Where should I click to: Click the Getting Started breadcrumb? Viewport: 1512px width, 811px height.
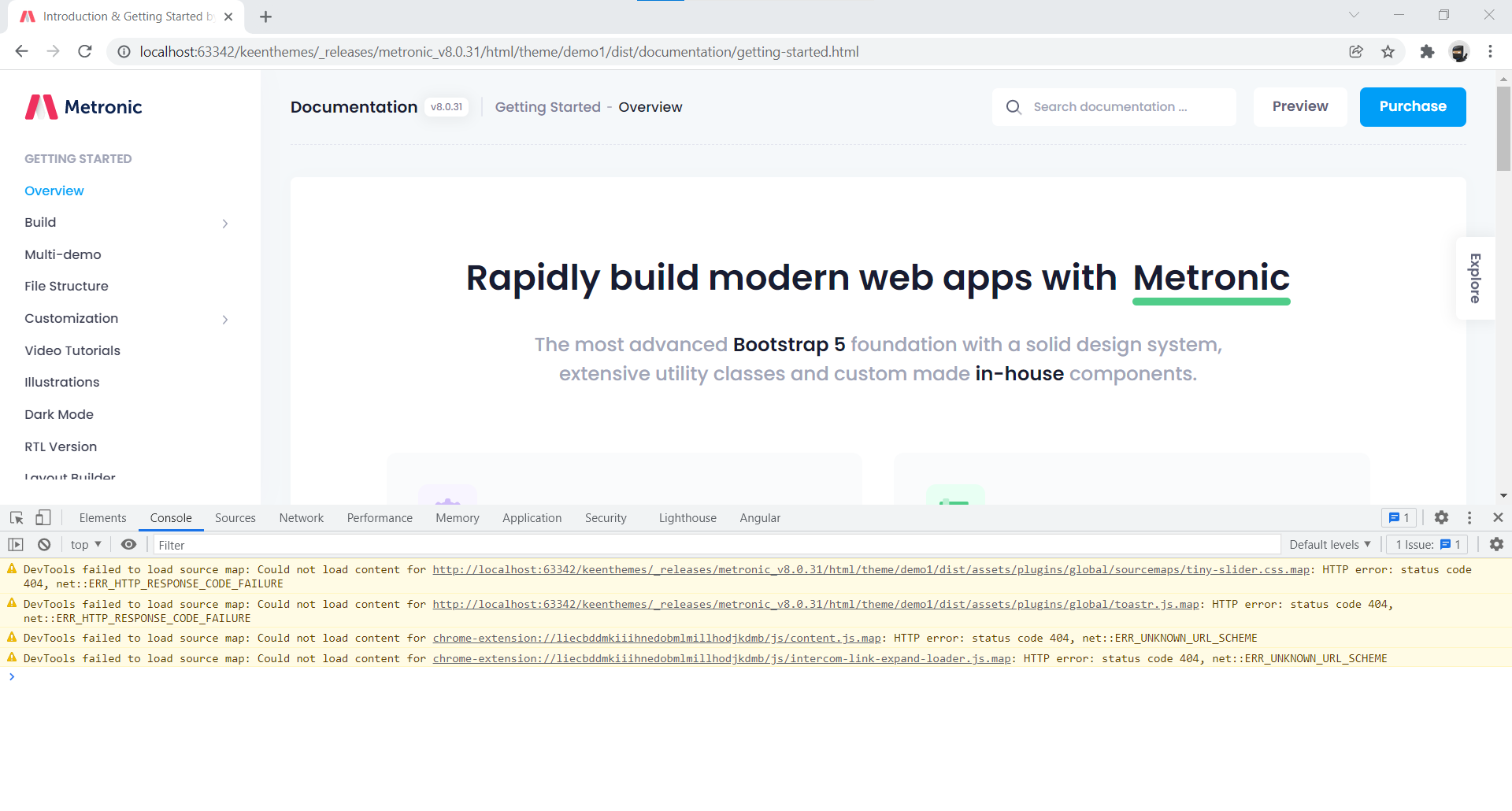click(x=548, y=107)
